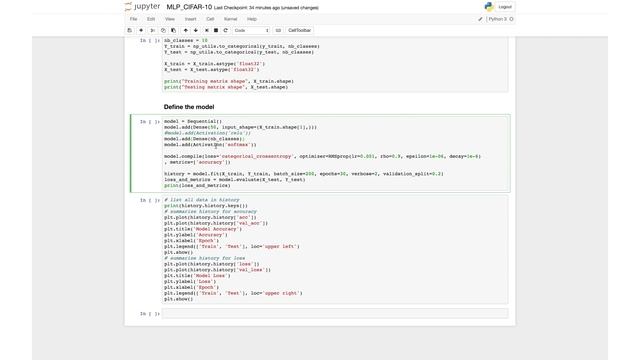Click the nb_classes = 10 line
Viewport: 640px width, 360px height.
186,40
